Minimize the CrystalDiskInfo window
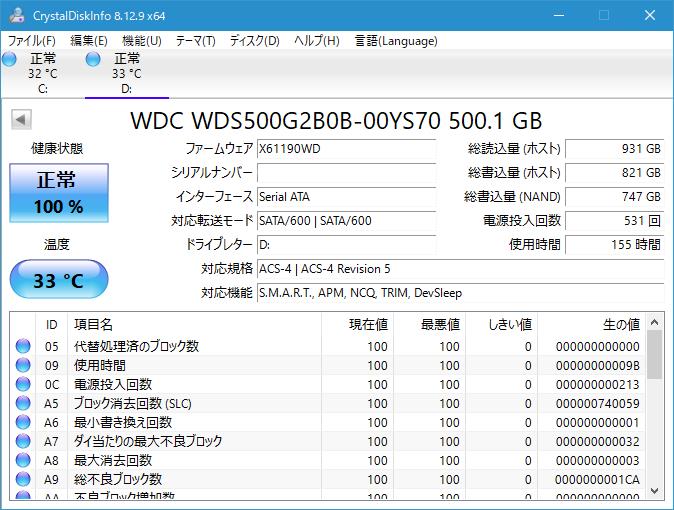Screen dimensions: 674x510 coord(559,15)
